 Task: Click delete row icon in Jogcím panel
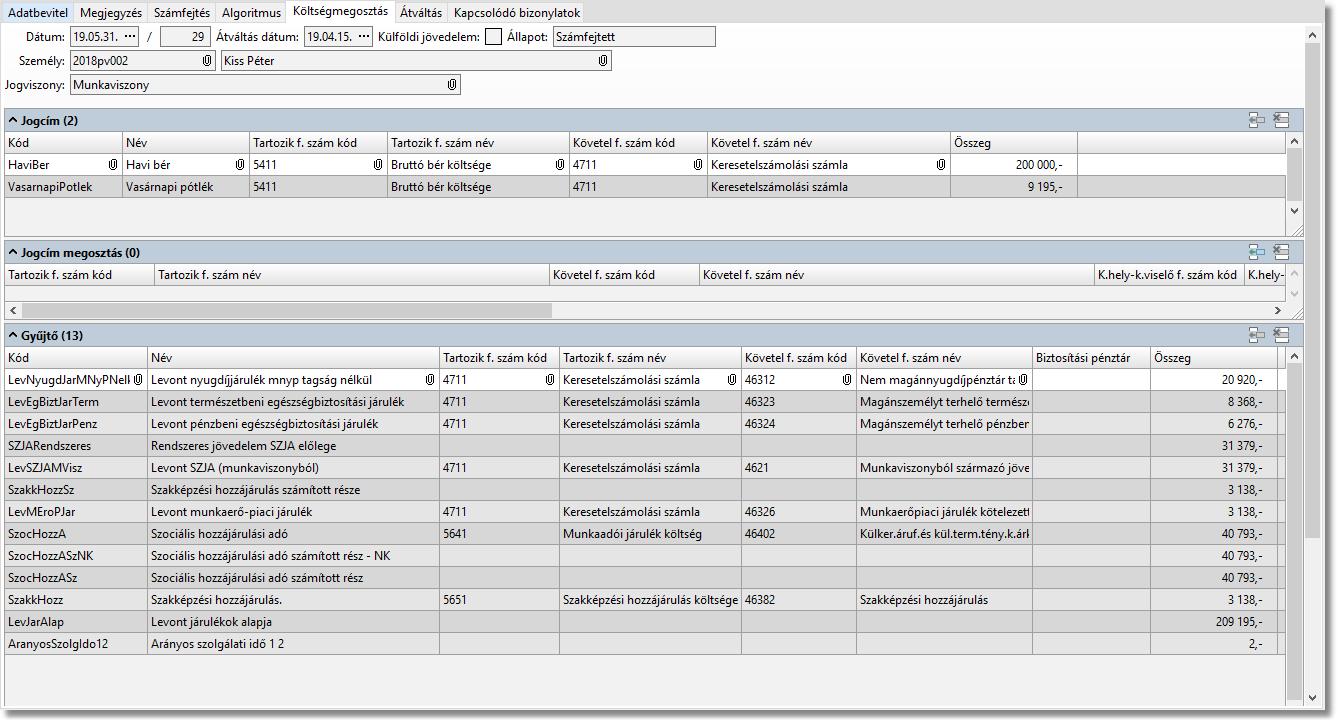click(x=1281, y=120)
